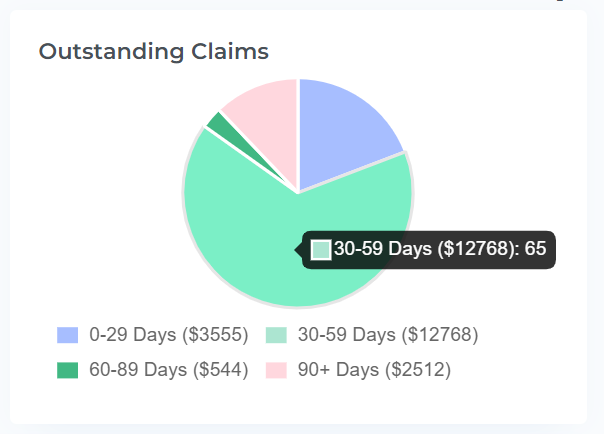Click the blue 0-29 Days pie slice

coord(345,130)
